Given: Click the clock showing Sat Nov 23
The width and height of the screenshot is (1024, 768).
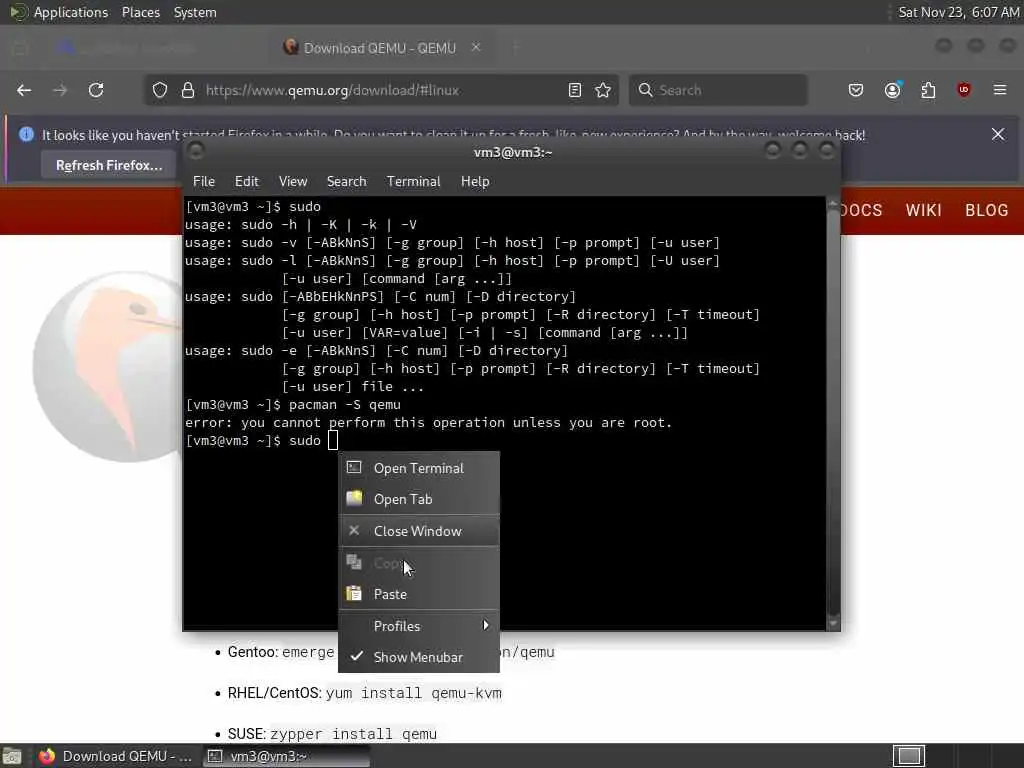Looking at the screenshot, I should 958,12.
